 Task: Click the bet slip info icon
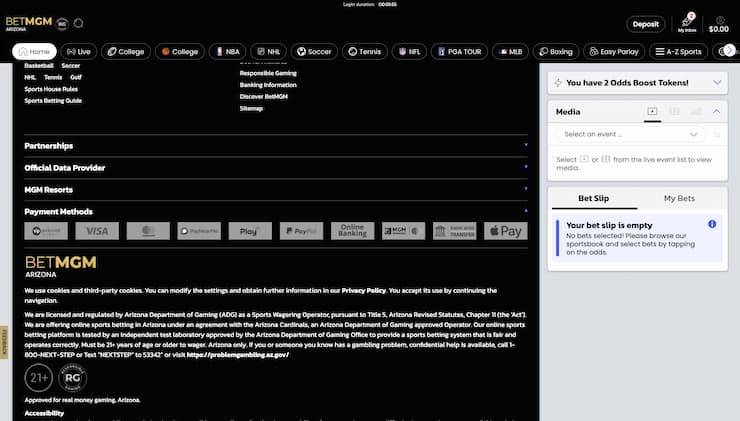click(x=712, y=224)
